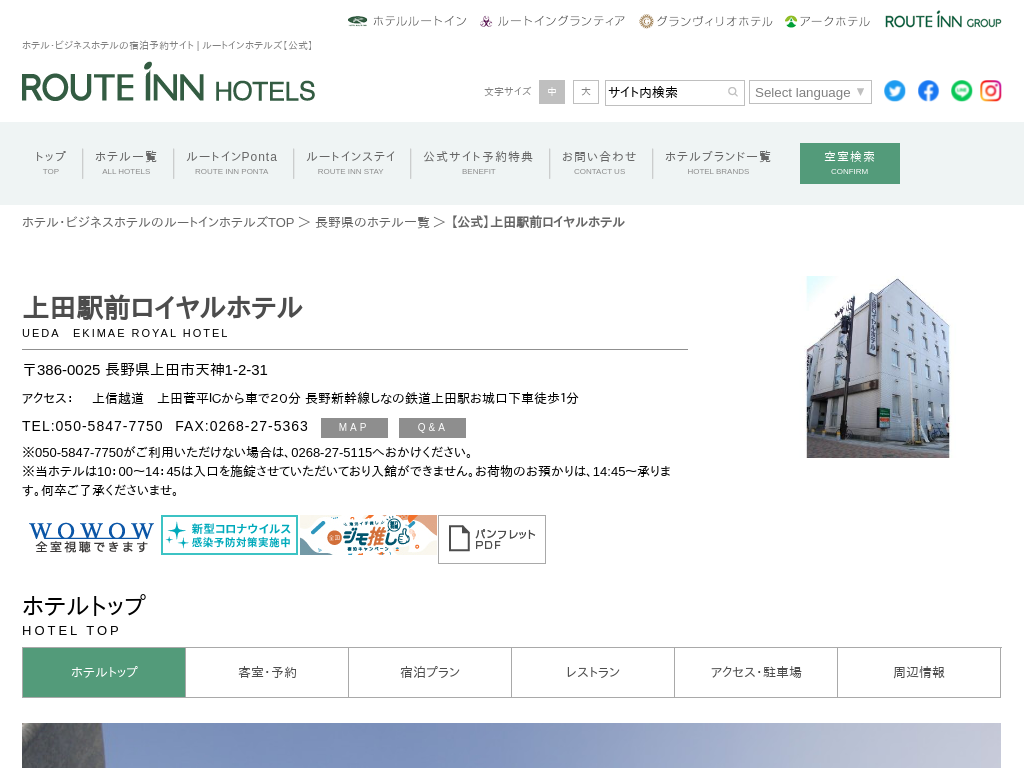
Task: Click the site search magnifier icon
Action: click(733, 92)
